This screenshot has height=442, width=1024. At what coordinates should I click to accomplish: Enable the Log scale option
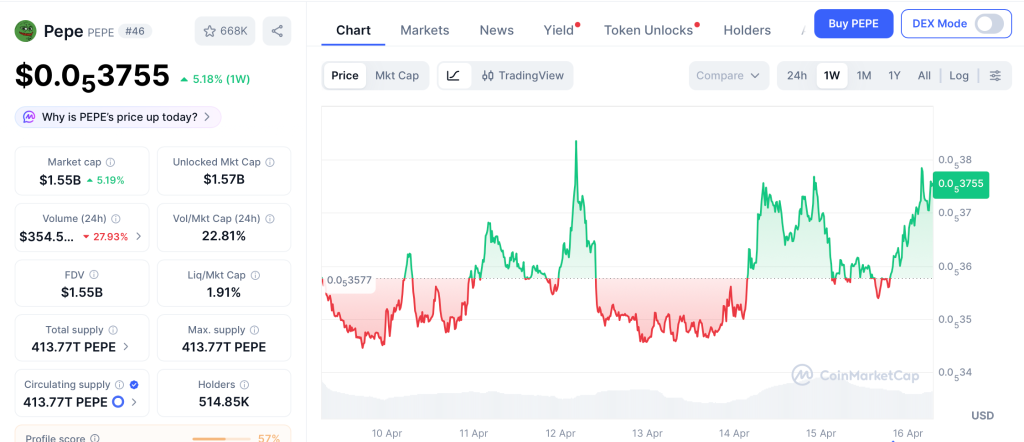(959, 76)
